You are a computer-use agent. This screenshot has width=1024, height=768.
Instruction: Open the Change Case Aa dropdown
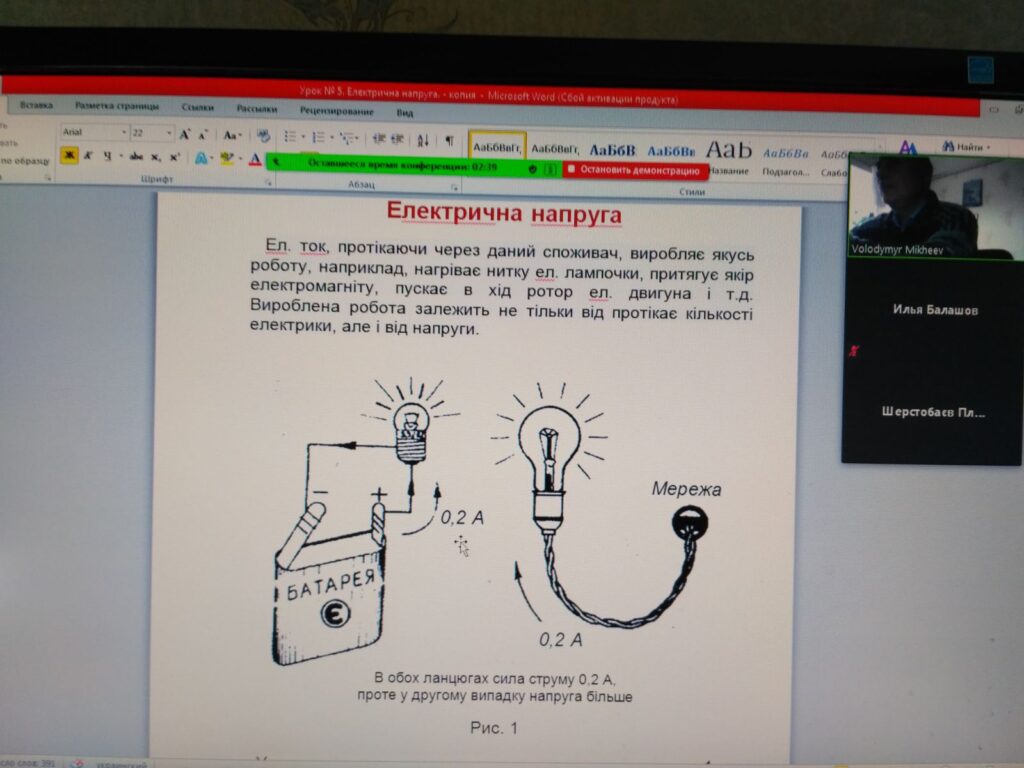(x=232, y=136)
